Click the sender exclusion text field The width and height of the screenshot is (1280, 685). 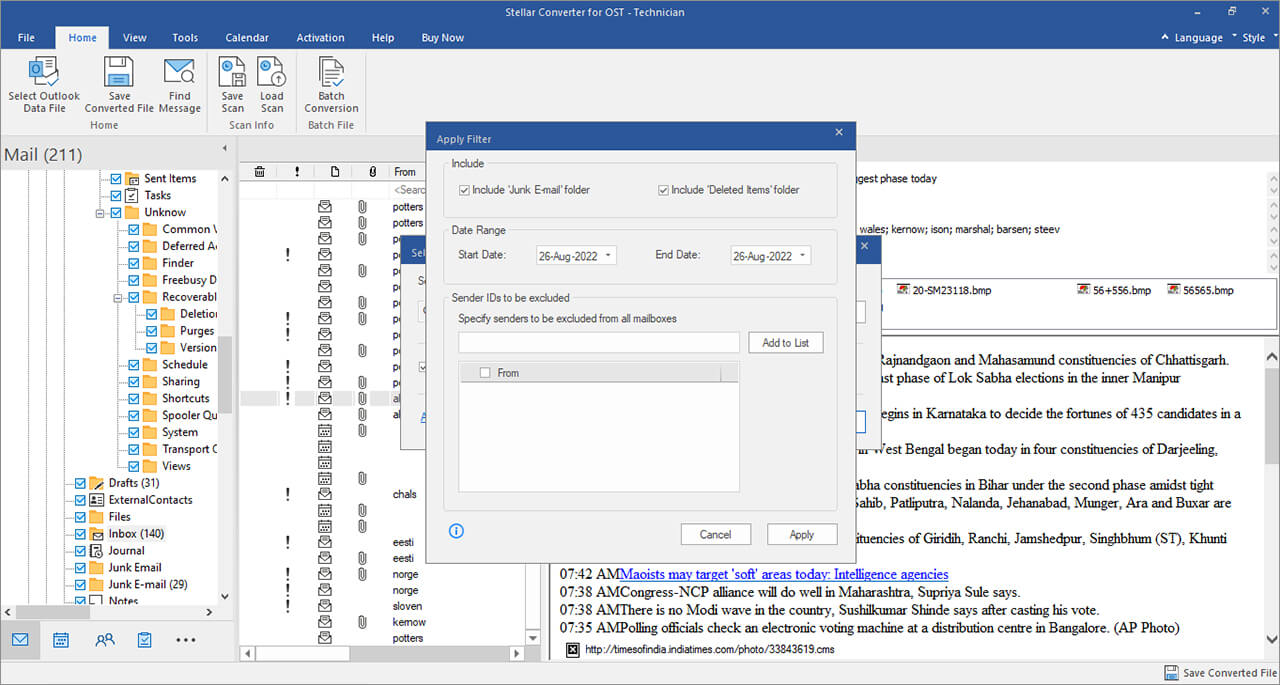(599, 343)
